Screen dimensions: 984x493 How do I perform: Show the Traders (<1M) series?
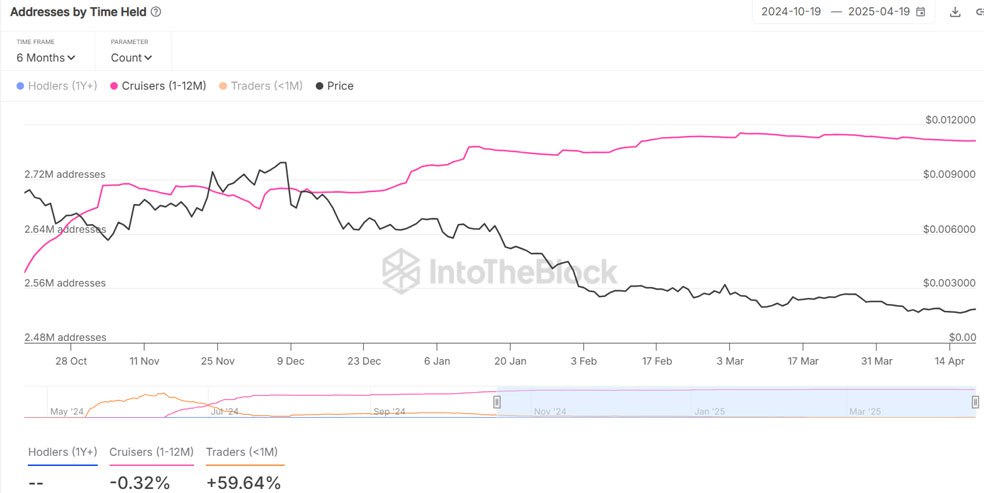260,86
